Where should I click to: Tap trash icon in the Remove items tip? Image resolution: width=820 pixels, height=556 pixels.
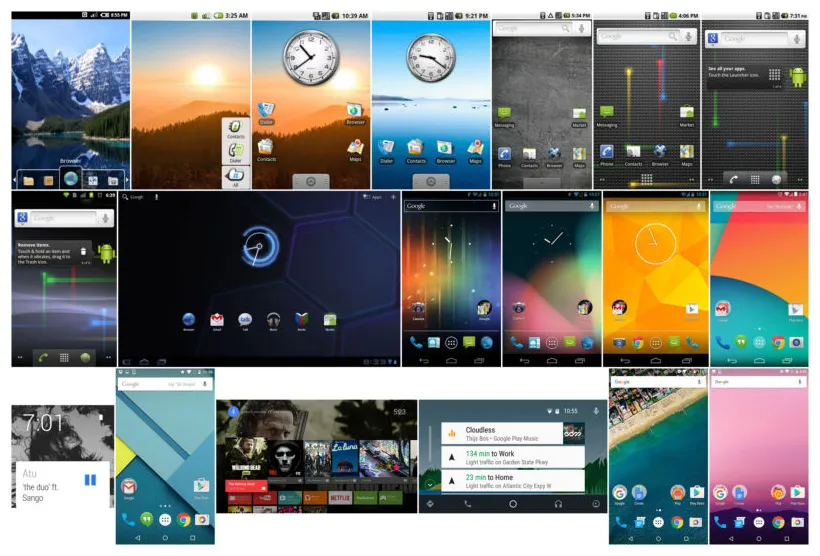tap(83, 251)
